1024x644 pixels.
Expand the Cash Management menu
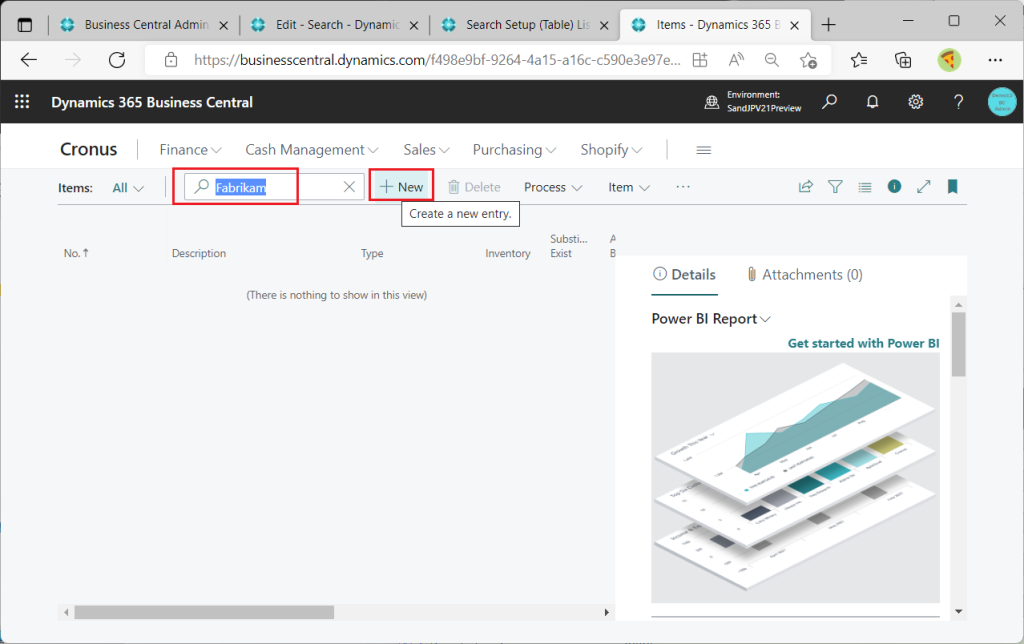pos(312,150)
